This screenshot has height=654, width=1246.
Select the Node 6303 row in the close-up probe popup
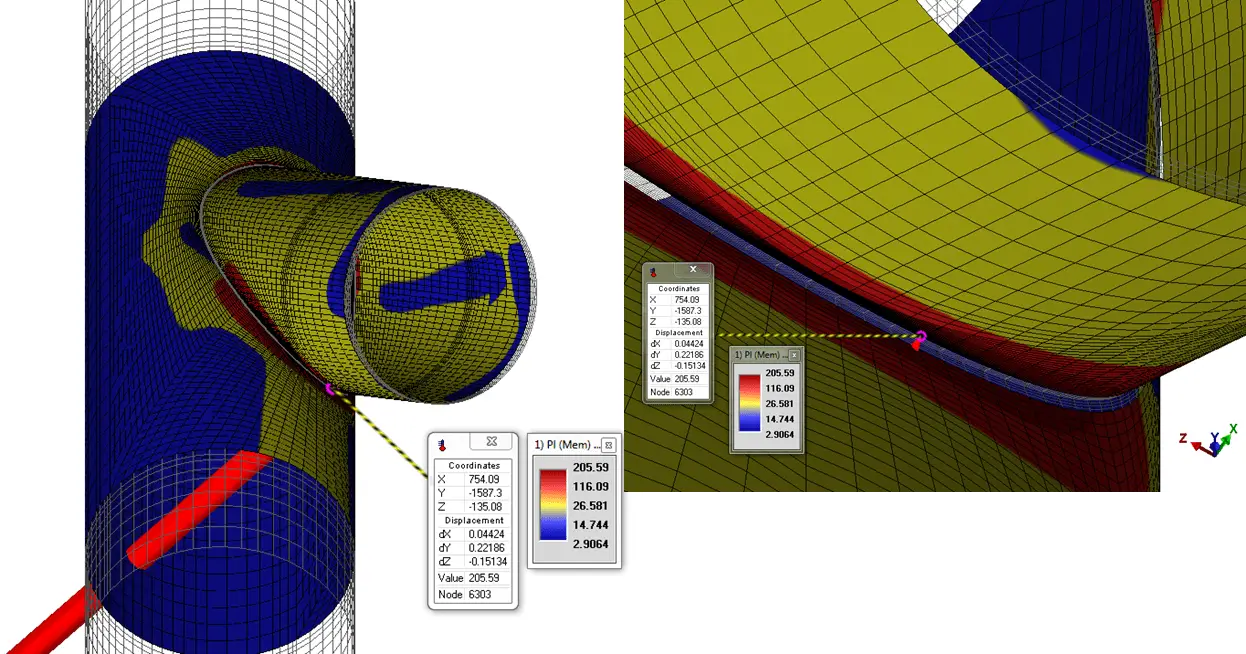click(x=676, y=392)
